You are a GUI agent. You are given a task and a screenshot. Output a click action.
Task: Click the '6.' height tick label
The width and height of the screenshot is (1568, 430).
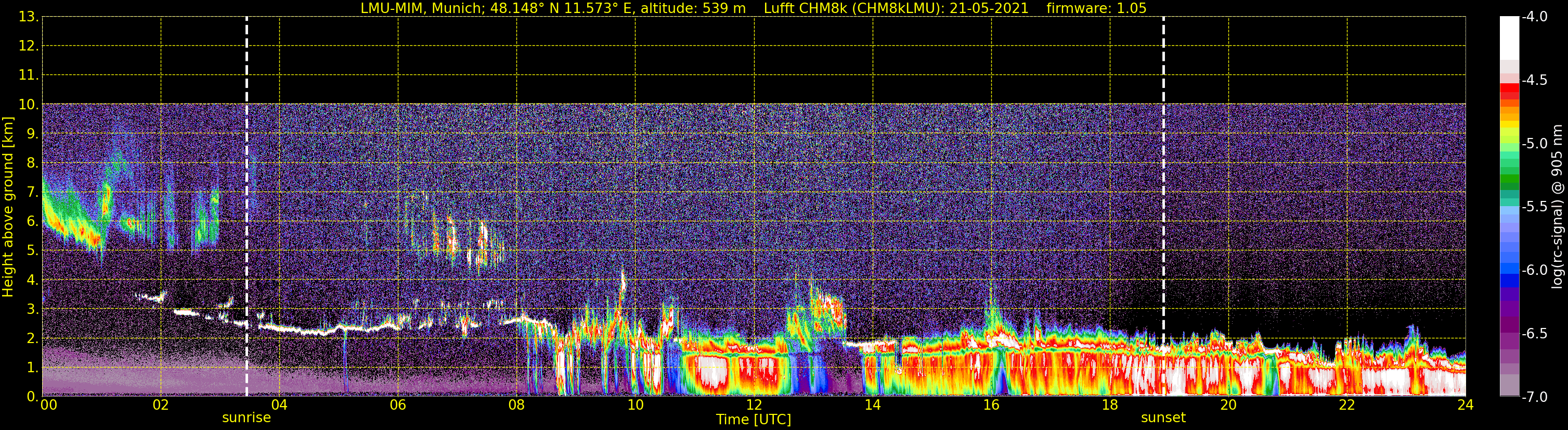pyautogui.click(x=32, y=221)
